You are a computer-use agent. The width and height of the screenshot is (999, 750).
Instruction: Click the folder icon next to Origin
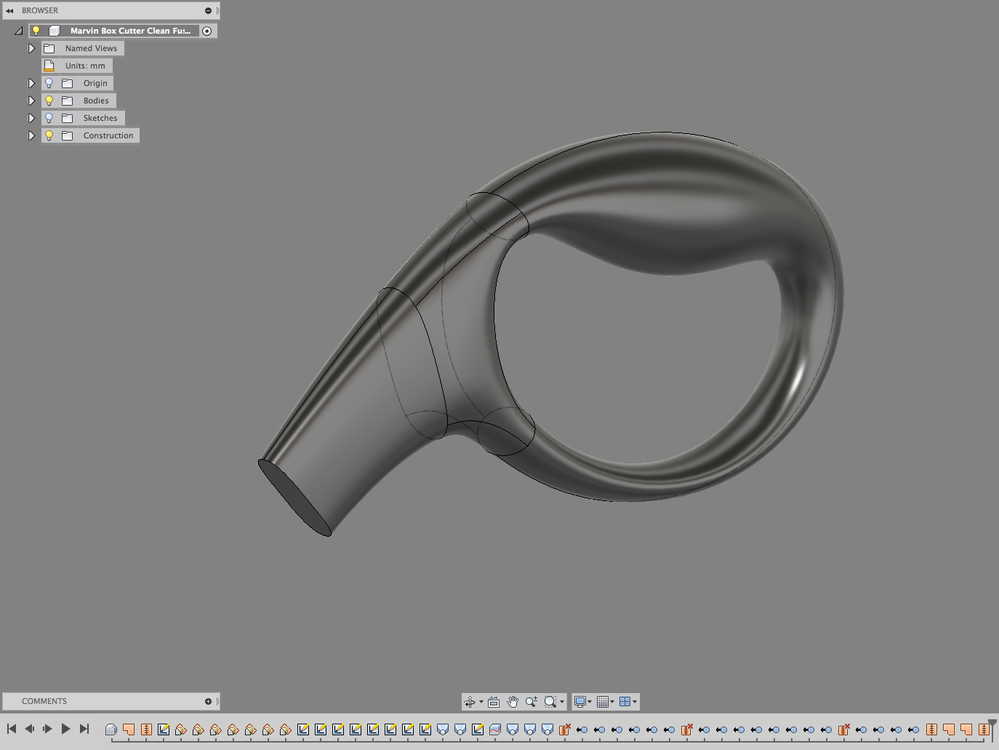[68, 83]
